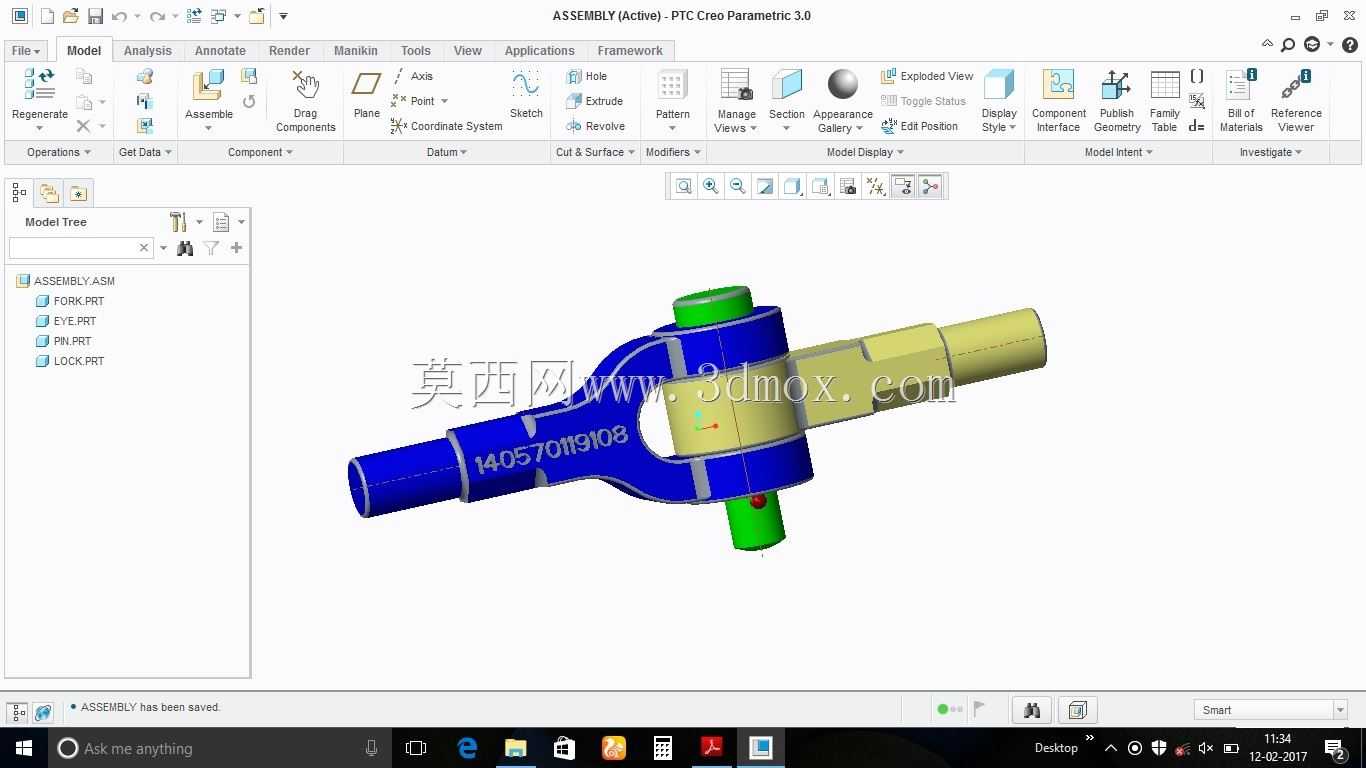Click the Zoom Out graphics icon
1366x768 pixels.
pyautogui.click(x=738, y=186)
